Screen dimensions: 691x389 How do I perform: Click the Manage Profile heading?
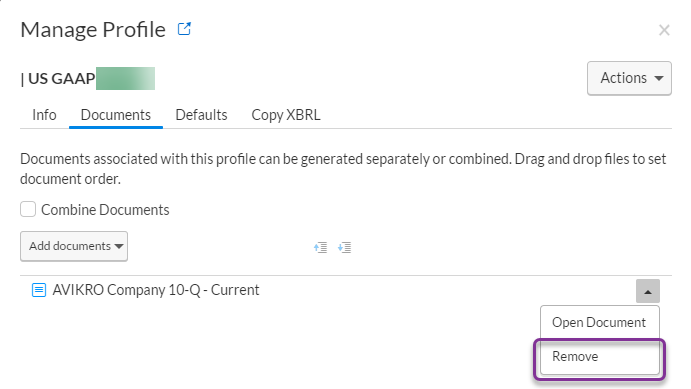(93, 30)
